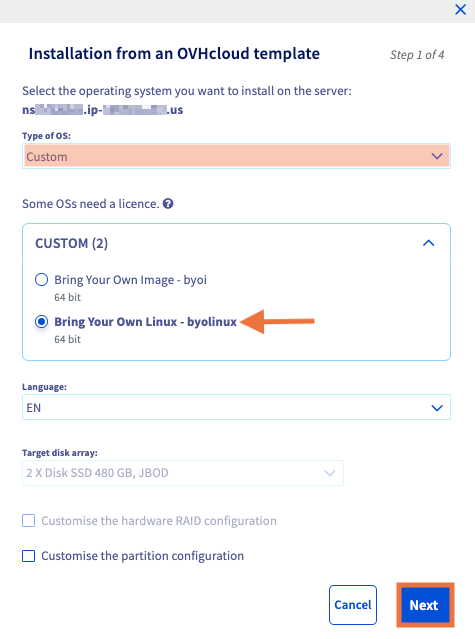This screenshot has width=475, height=639.
Task: Open the Language EN dropdown
Action: pos(236,408)
